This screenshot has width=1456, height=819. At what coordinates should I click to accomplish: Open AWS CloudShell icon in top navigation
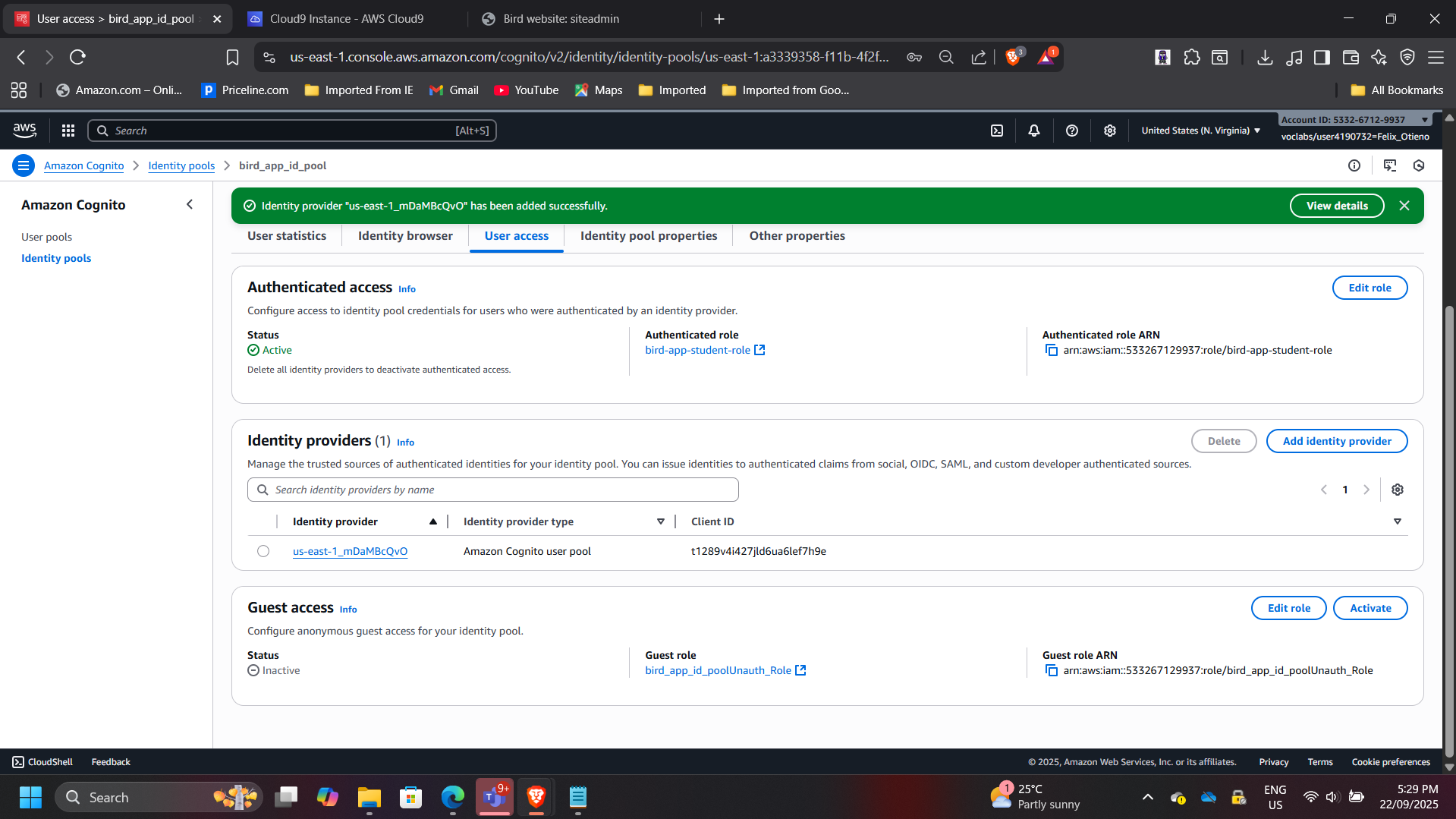coord(997,131)
